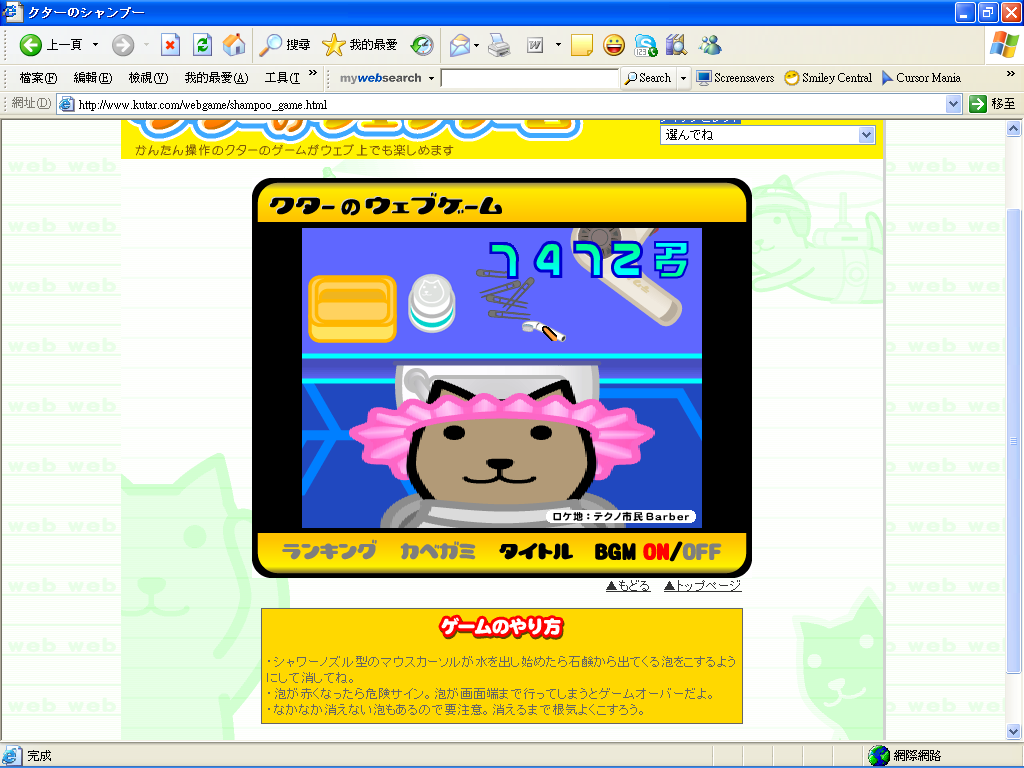
Task: Open the 我的最愛(A) menu
Action: coord(216,78)
